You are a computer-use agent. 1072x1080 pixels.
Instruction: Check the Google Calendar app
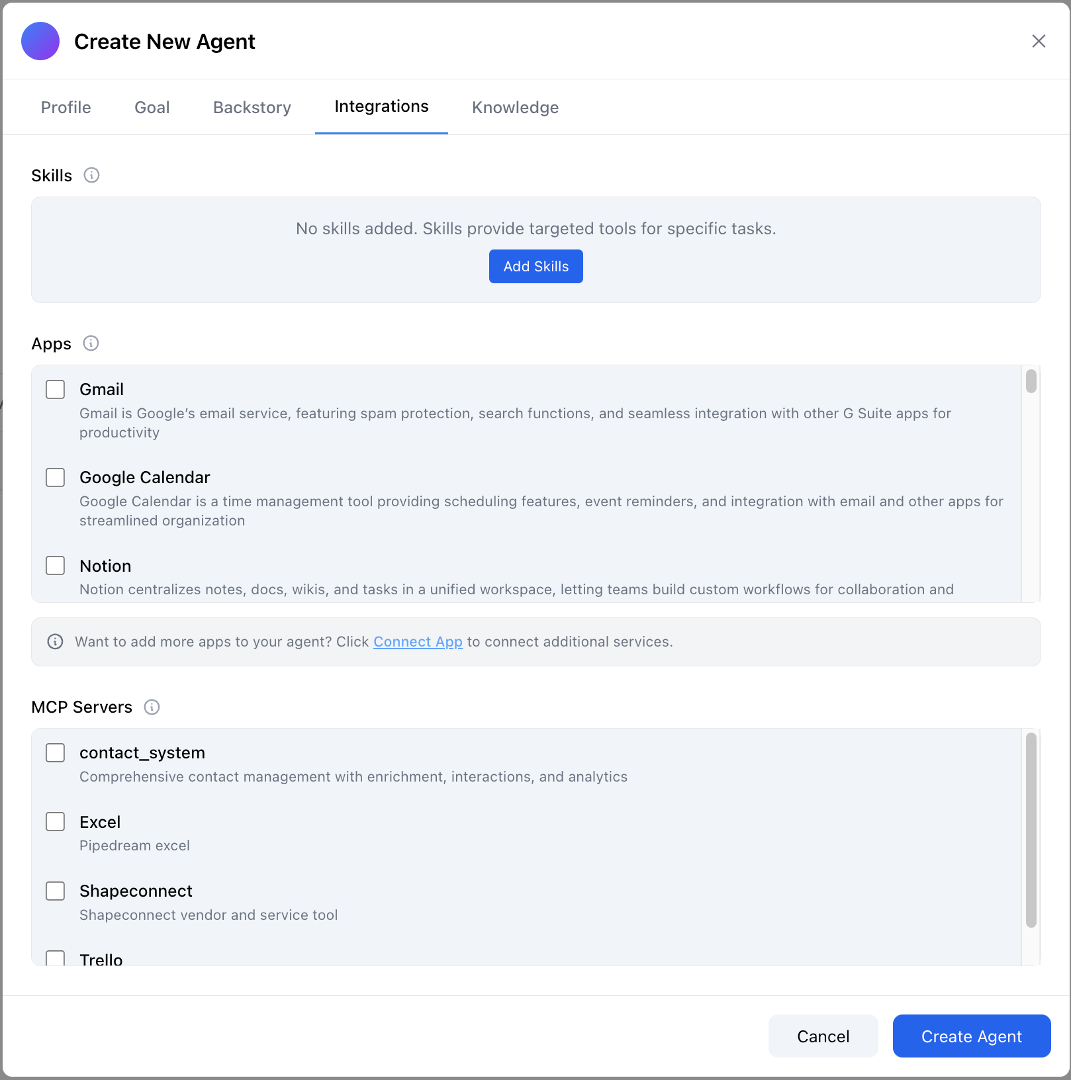(x=55, y=477)
